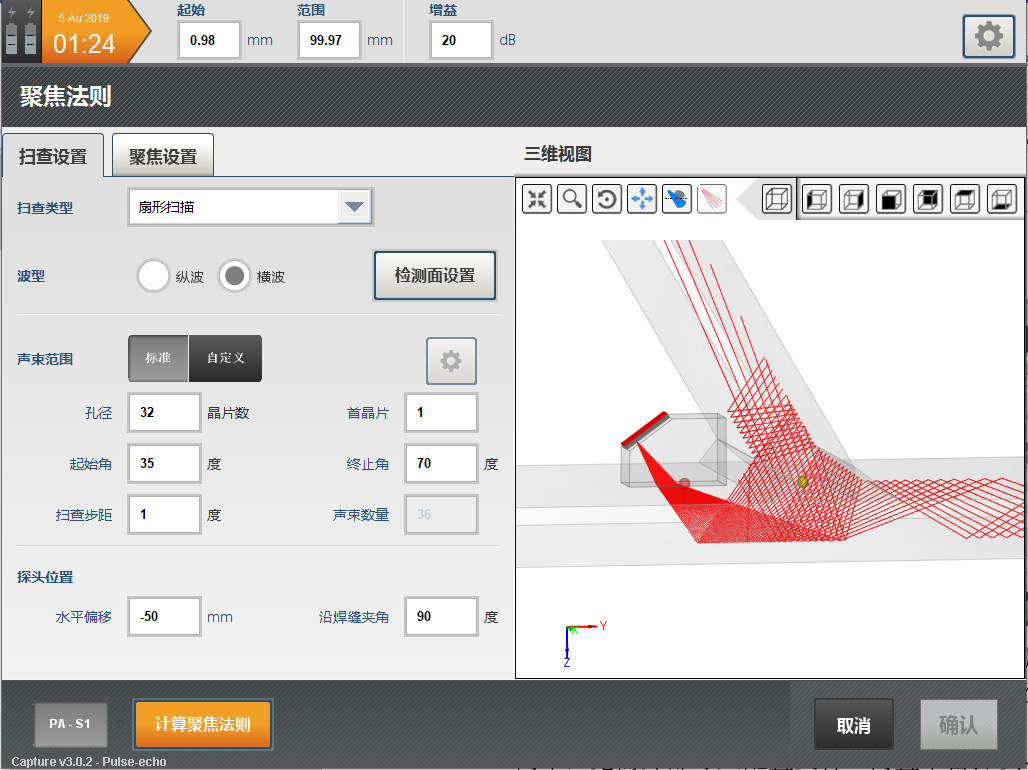Select the 纵波 radio button
Image resolution: width=1028 pixels, height=770 pixels.
click(153, 276)
